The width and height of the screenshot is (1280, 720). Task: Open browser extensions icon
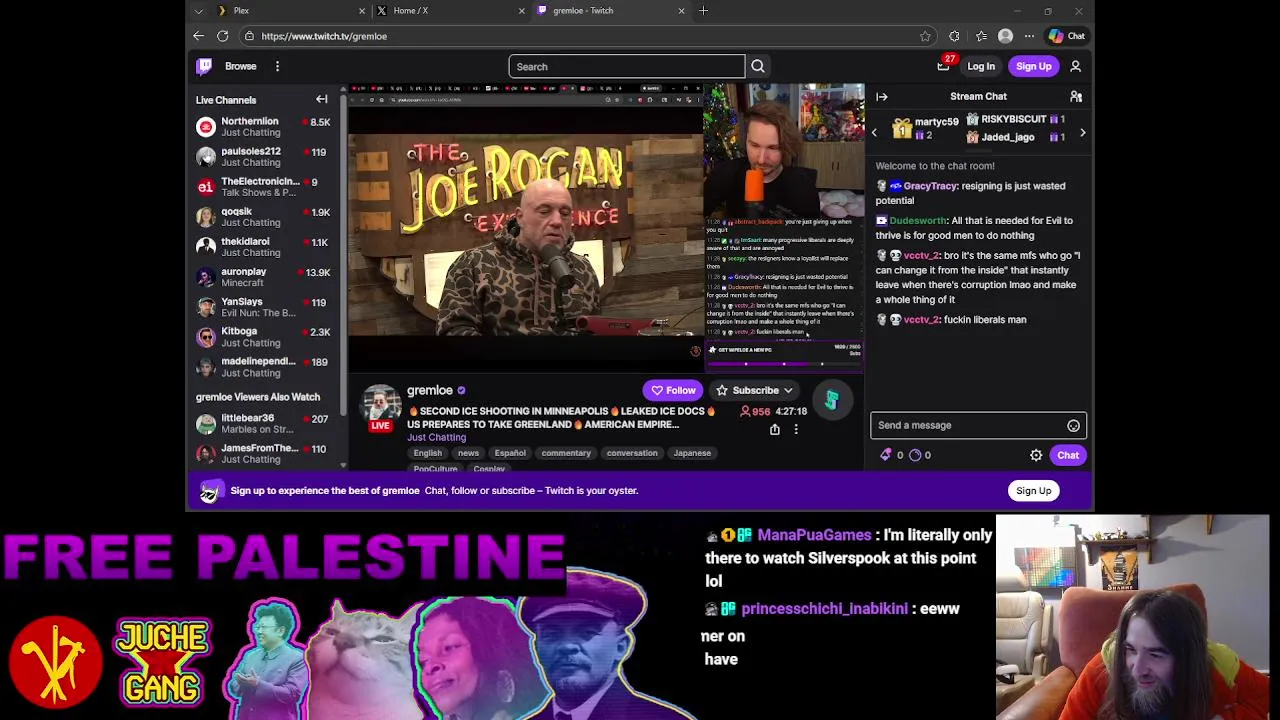pyautogui.click(x=954, y=36)
